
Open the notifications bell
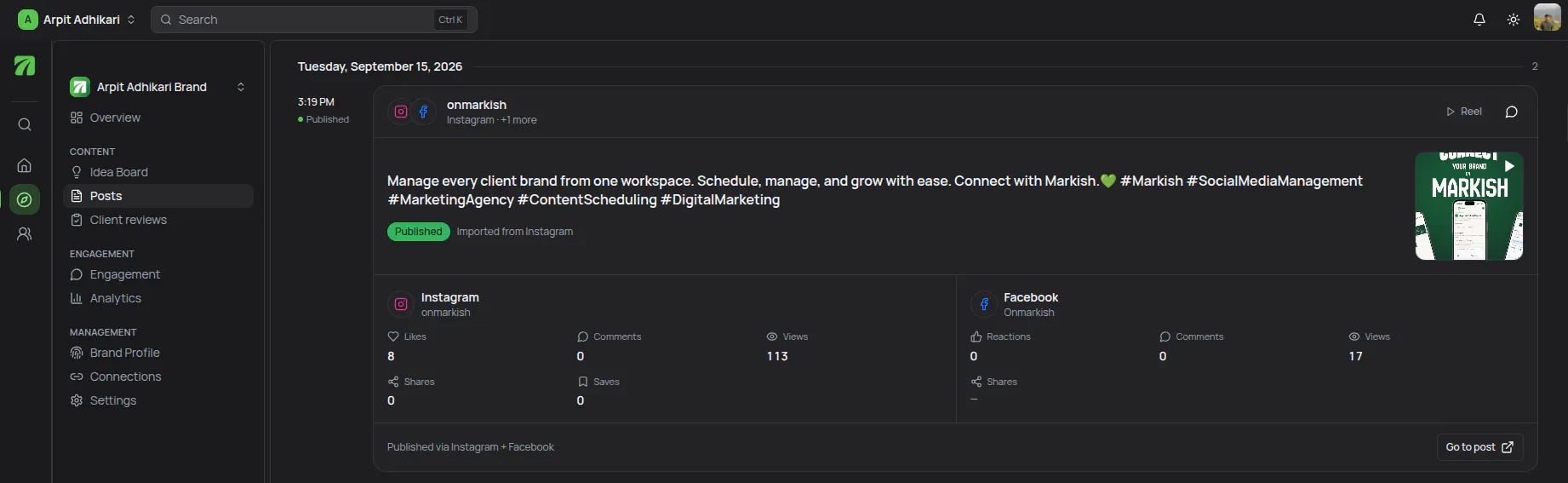coord(1479,20)
